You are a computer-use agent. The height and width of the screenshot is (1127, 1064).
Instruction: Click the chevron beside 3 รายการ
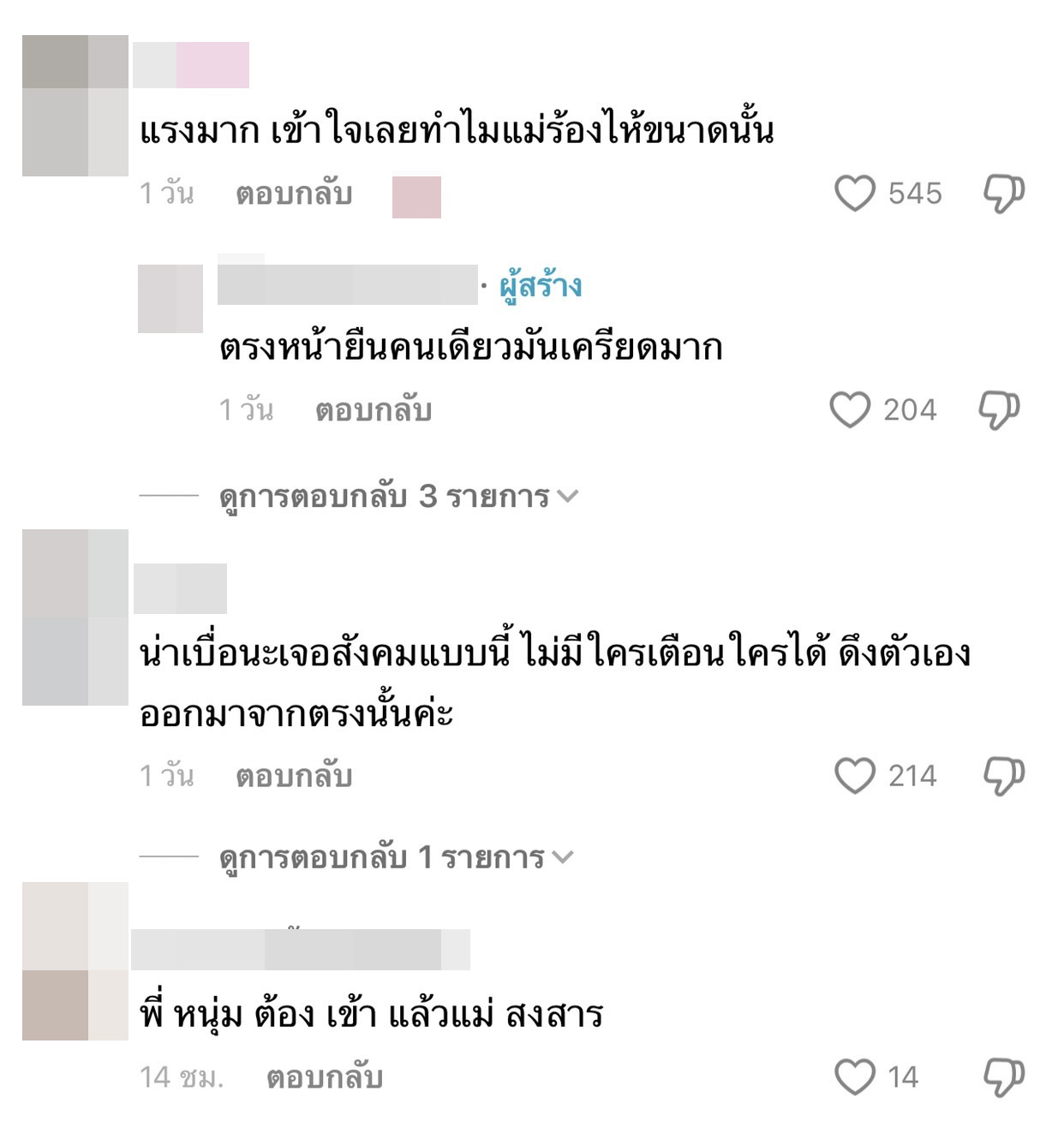tap(568, 496)
